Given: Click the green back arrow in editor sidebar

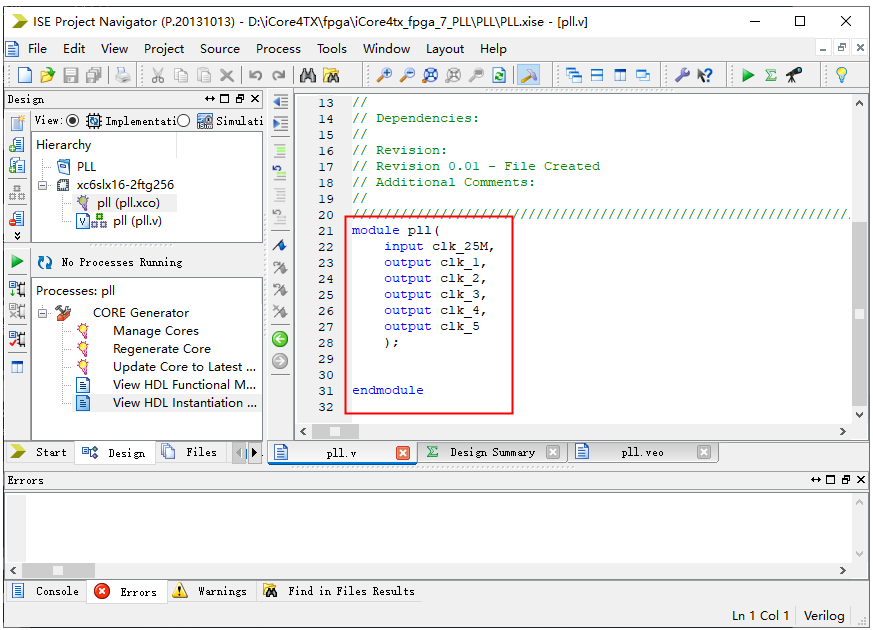Looking at the screenshot, I should (x=280, y=339).
